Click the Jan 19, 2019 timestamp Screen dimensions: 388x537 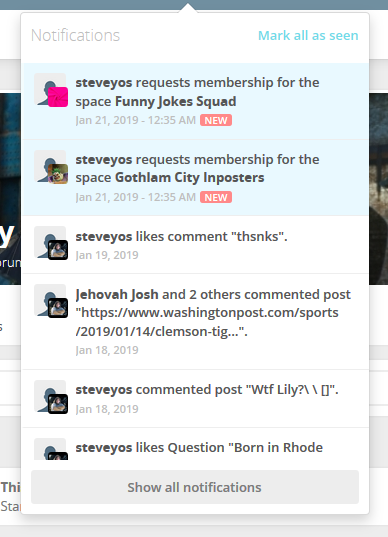[107, 255]
